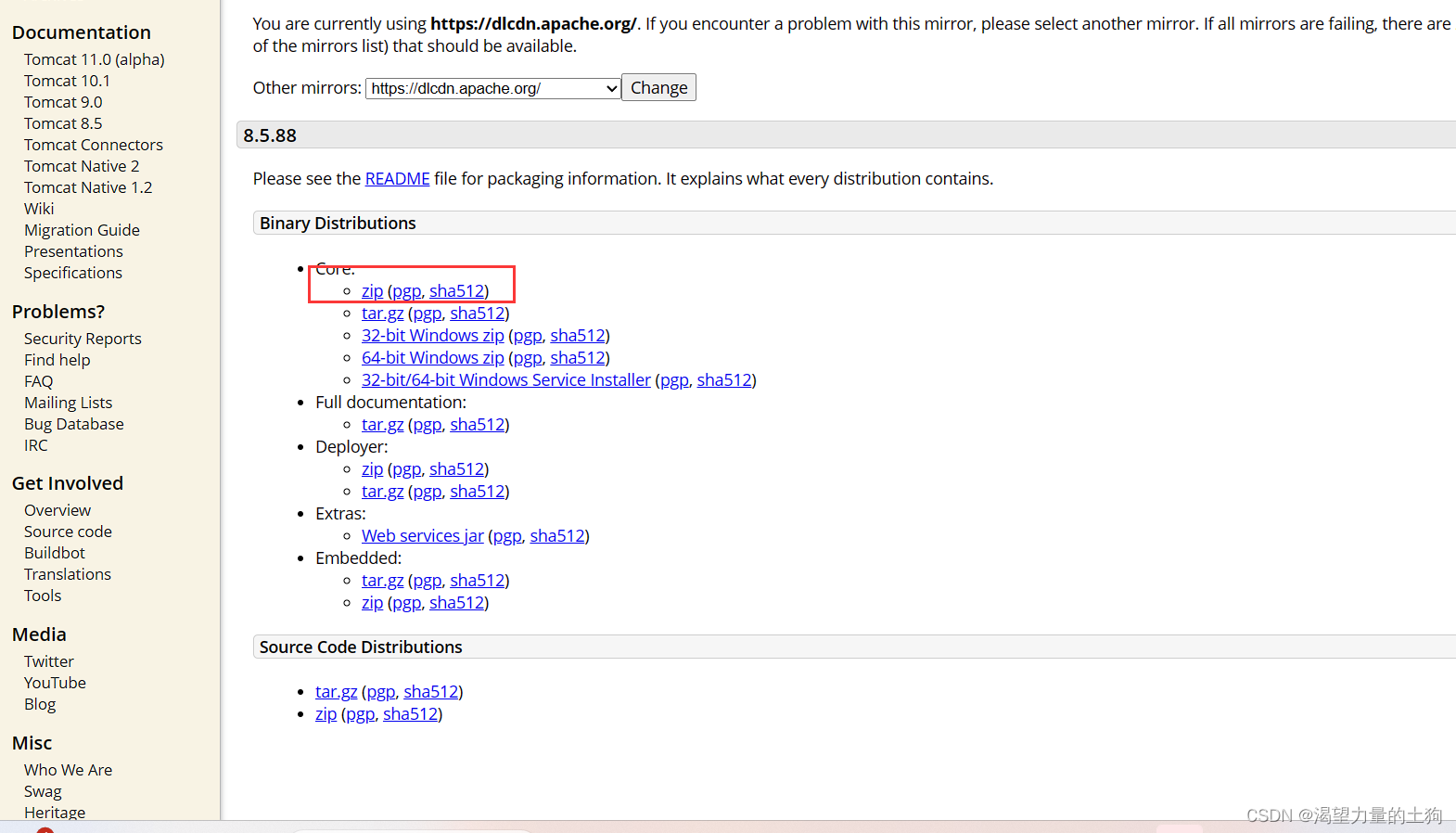Open the Twitter media link
Screen dimensions: 1456x833
click(x=49, y=661)
